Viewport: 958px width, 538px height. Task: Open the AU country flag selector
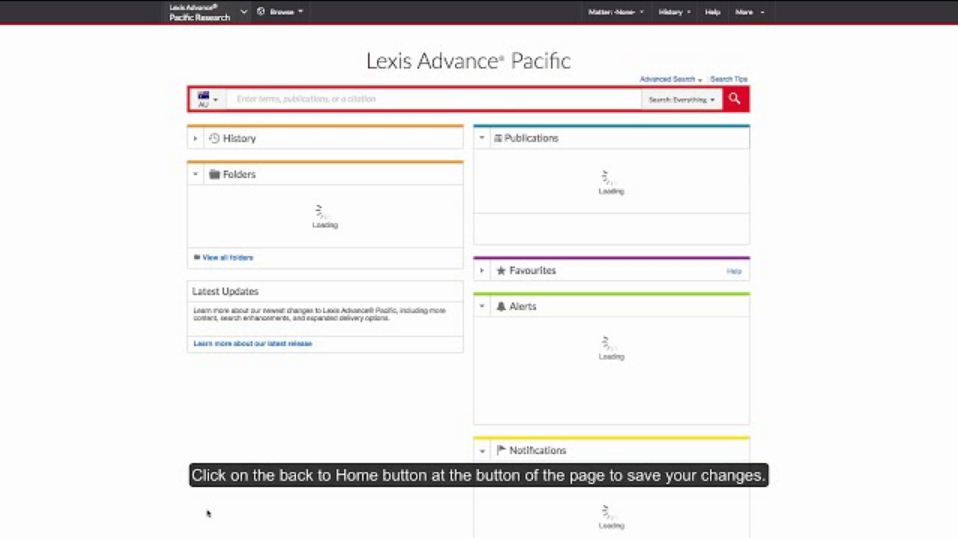(208, 99)
